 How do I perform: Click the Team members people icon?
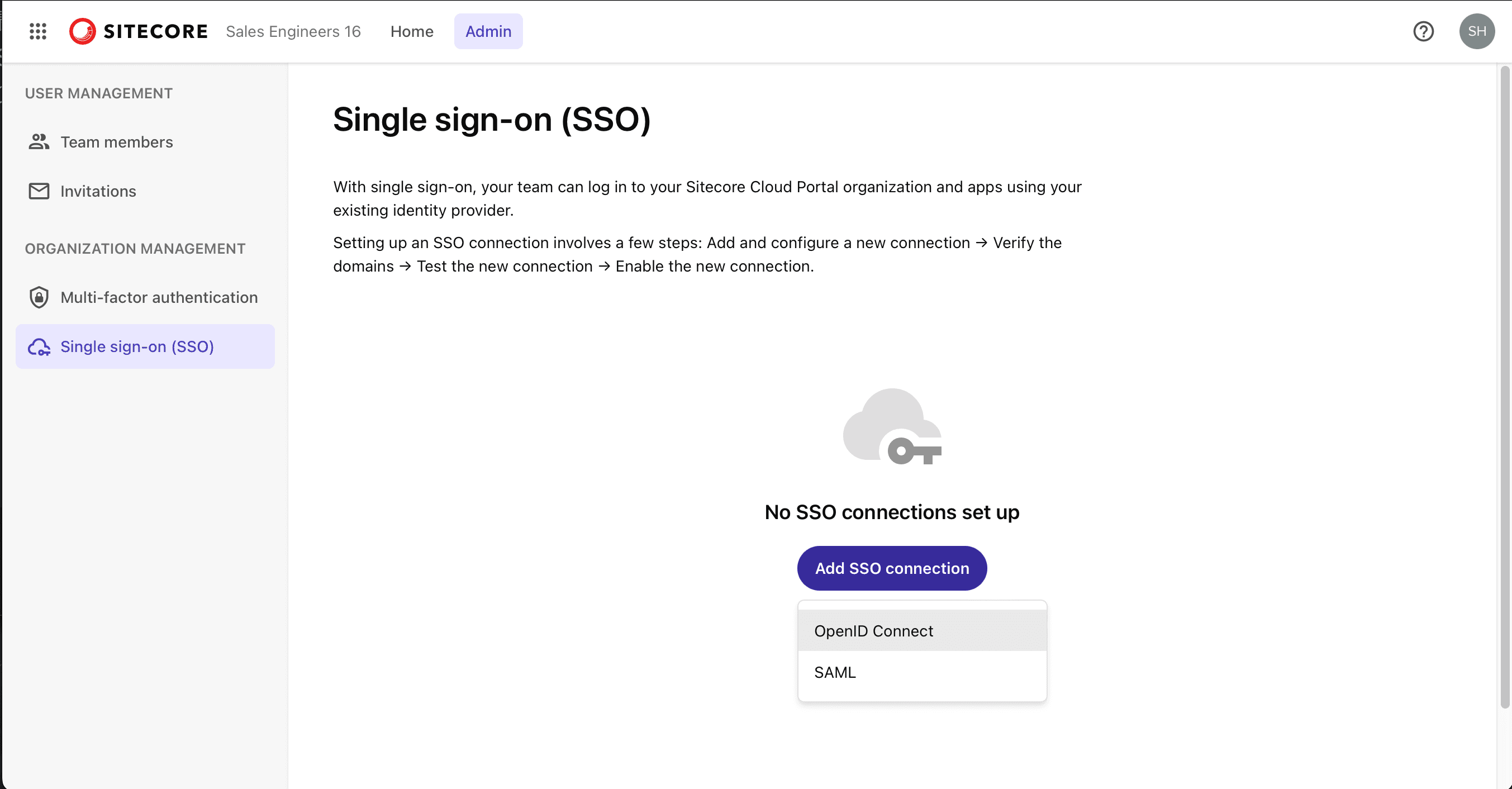pyautogui.click(x=39, y=141)
